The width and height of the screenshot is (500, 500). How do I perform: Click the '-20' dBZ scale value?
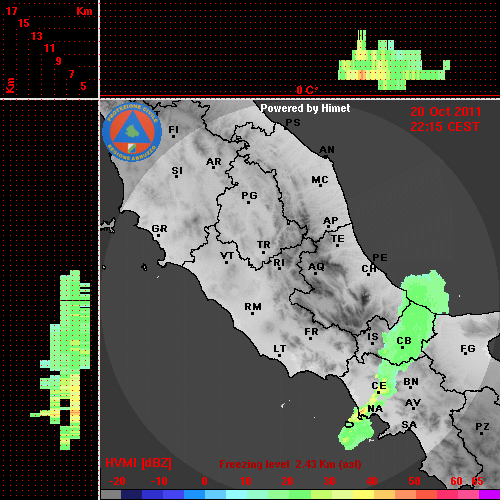[x=117, y=481]
